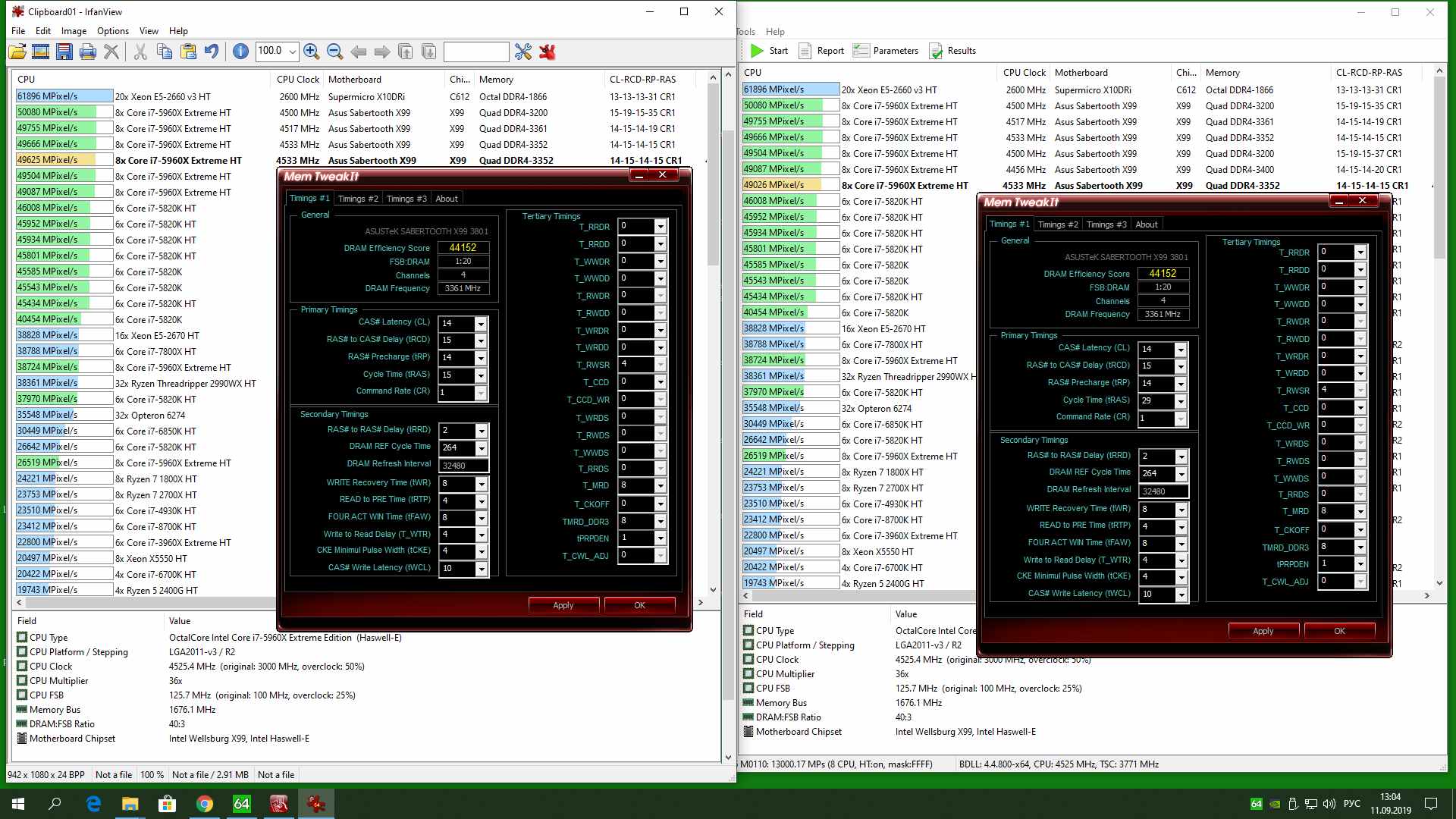Click the Undo arrow icon
1456x819 pixels.
click(x=212, y=52)
